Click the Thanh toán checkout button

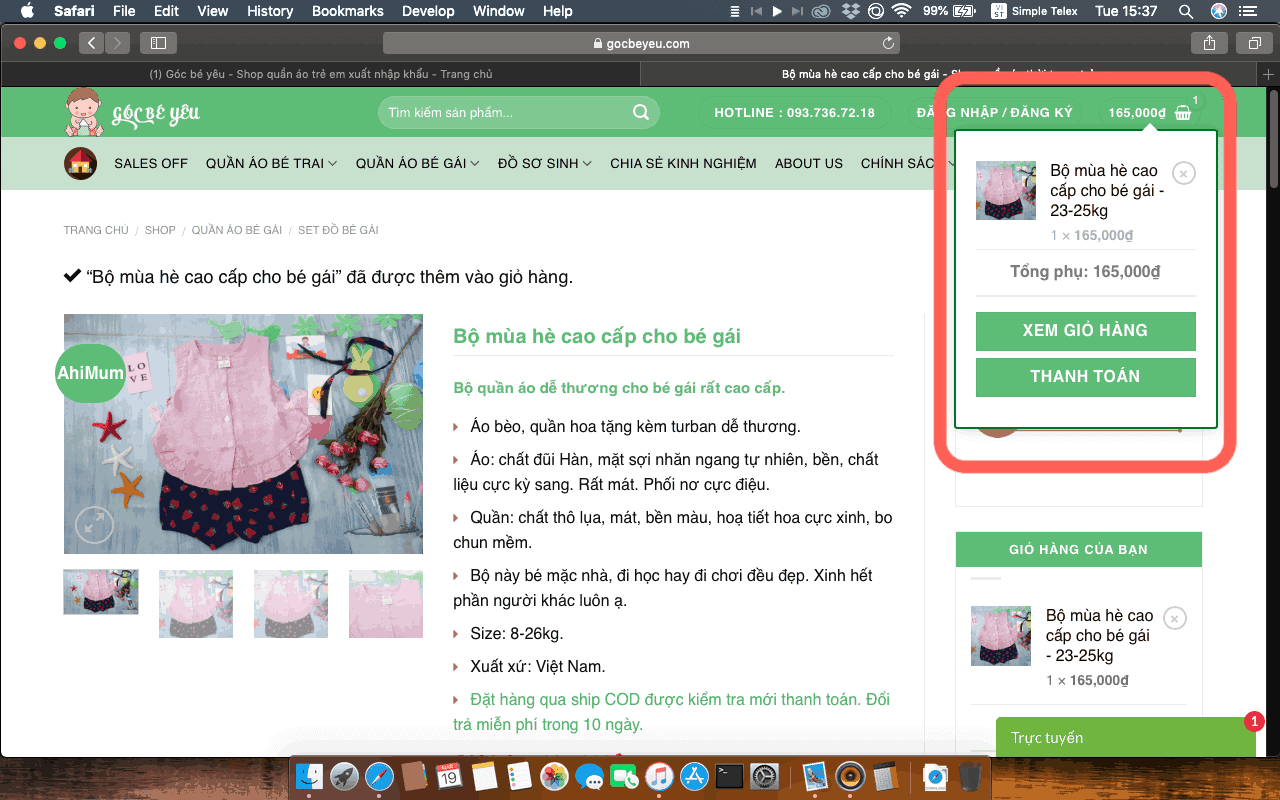[x=1085, y=377]
